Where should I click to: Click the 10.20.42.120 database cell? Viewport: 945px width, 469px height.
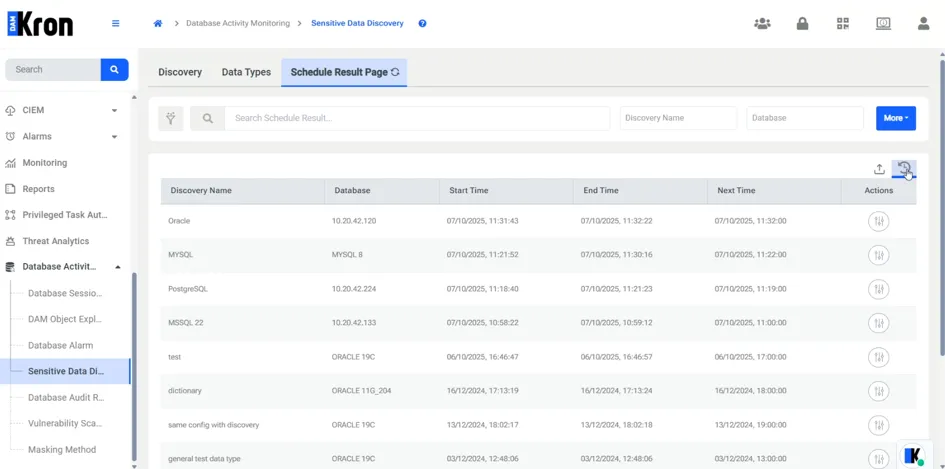(x=354, y=221)
